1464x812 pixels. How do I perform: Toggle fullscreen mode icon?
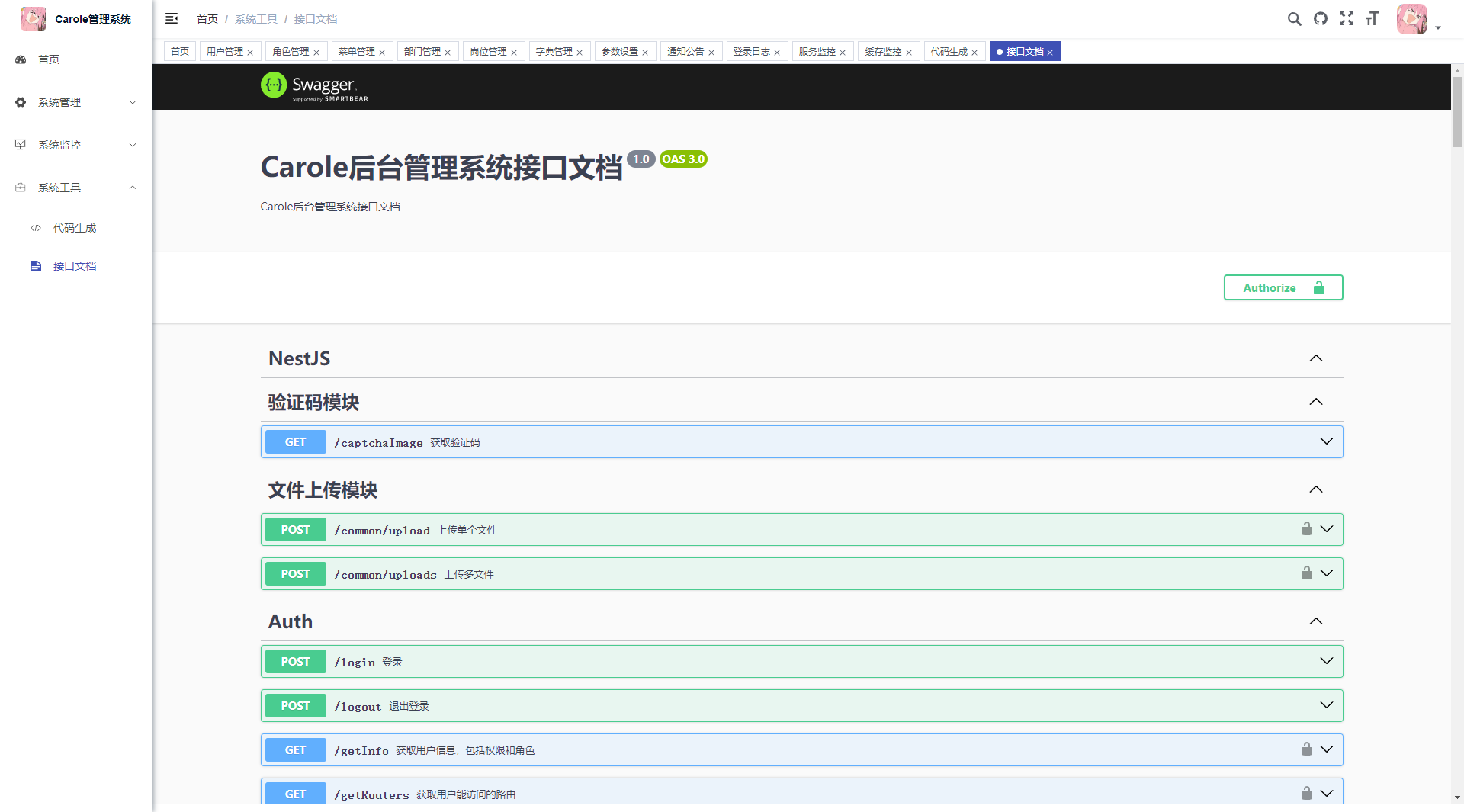click(1347, 19)
